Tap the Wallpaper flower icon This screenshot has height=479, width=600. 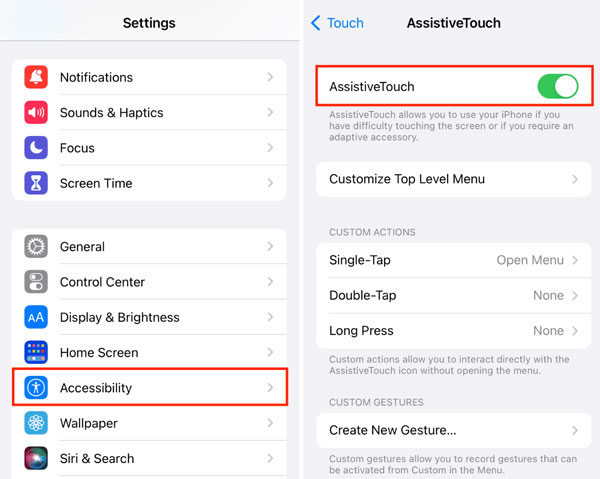click(36, 423)
